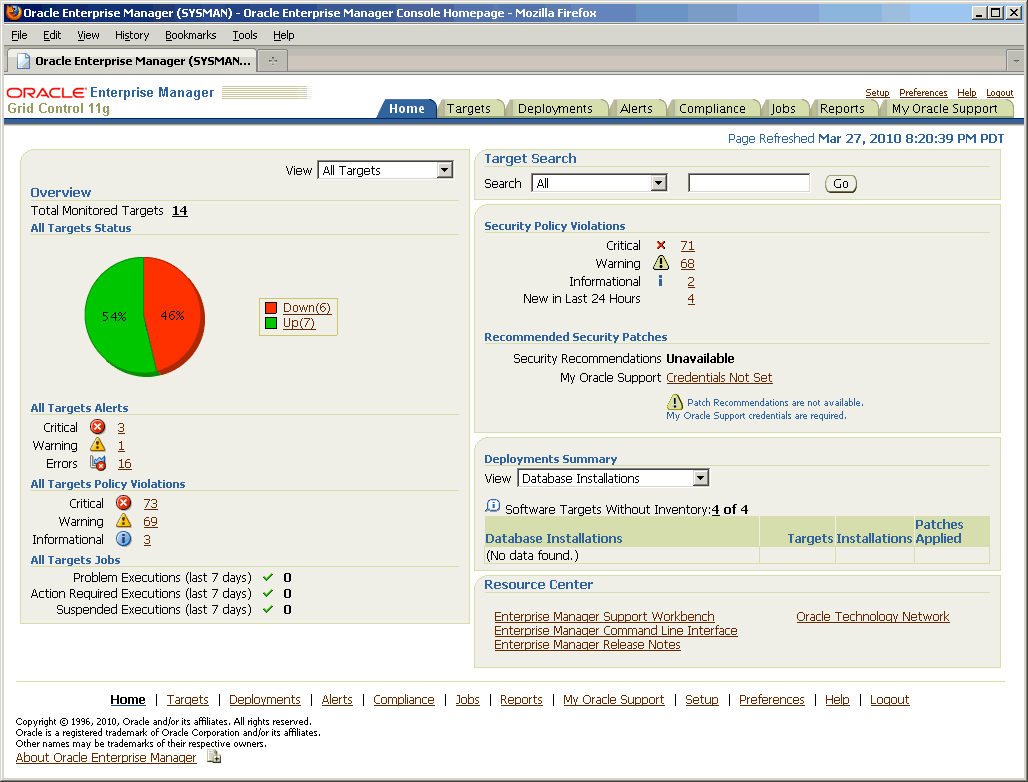Click the About Oracle Enterprise Manager link
This screenshot has width=1028, height=782.
tap(106, 757)
